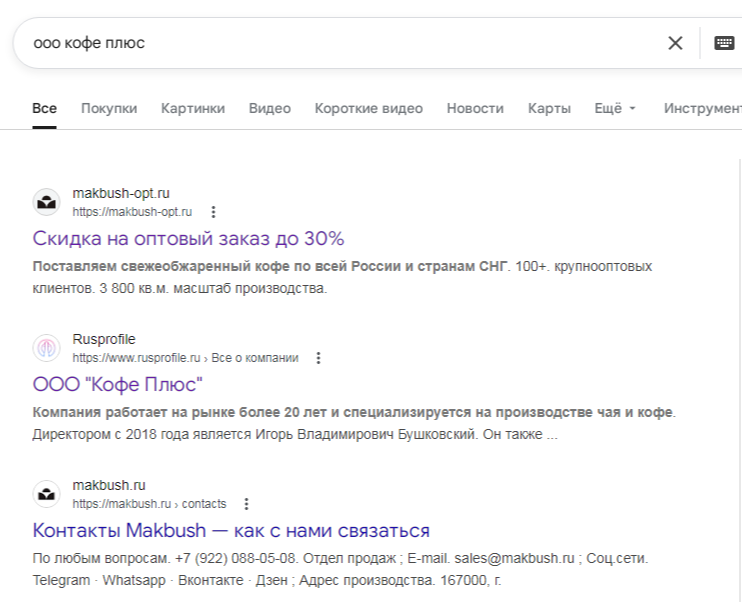The image size is (742, 602).
Task: Click snippet text "клиентов. 3 800 кв.м. масштаб производства"
Action: coord(179,288)
